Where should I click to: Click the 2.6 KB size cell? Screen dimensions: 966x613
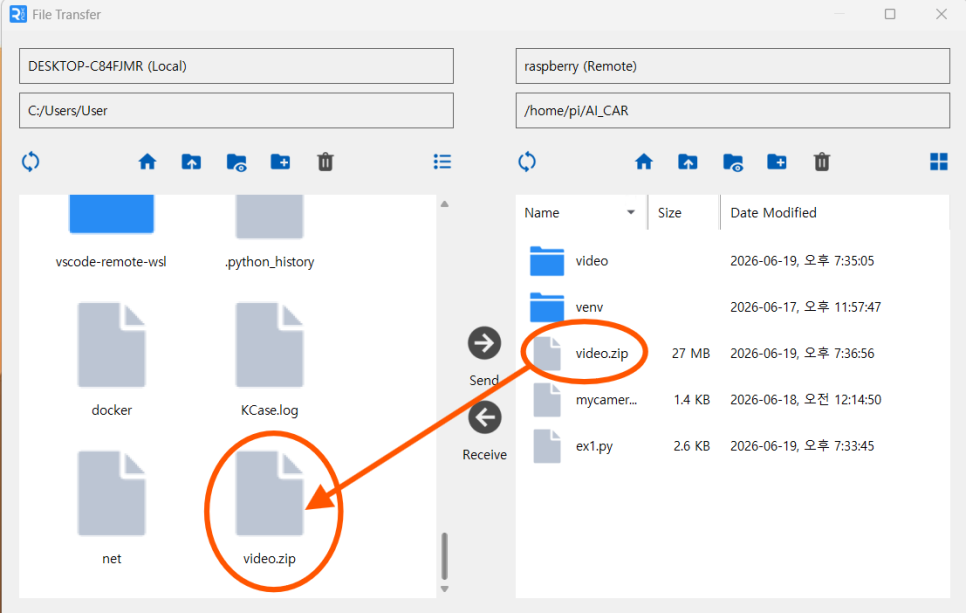pyautogui.click(x=692, y=446)
